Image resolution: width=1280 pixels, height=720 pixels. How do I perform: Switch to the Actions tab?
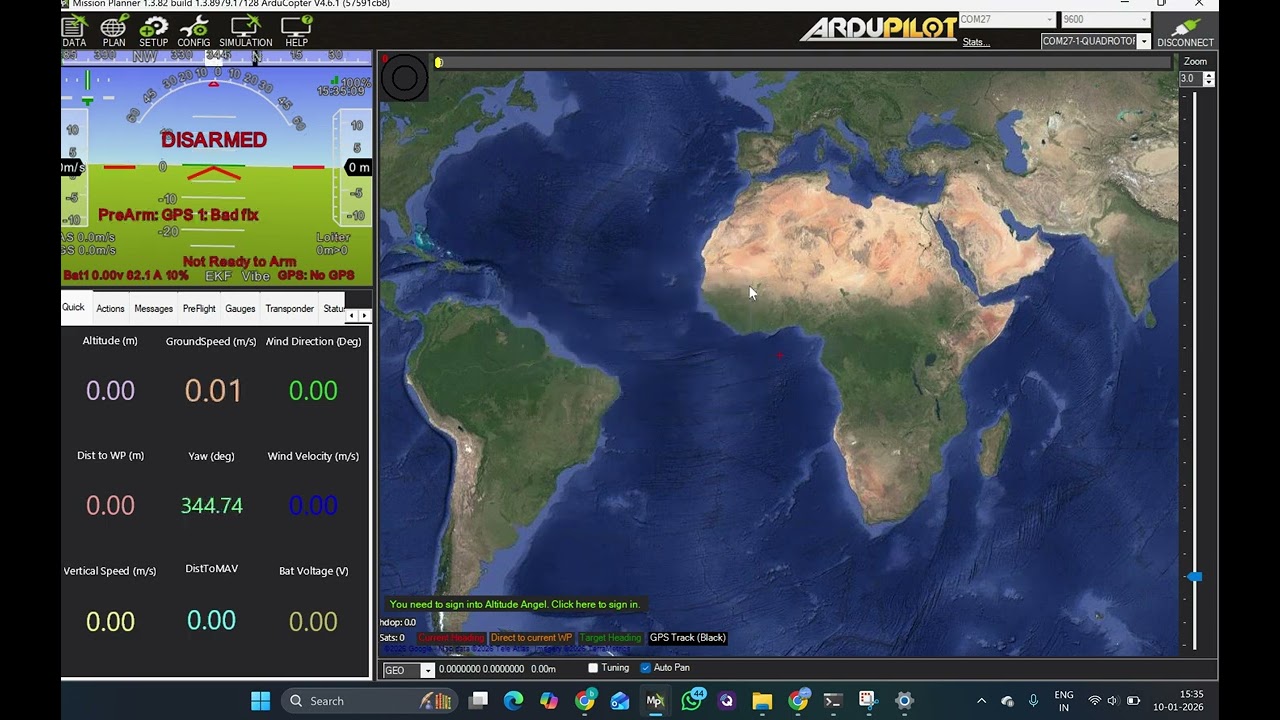[x=110, y=309]
